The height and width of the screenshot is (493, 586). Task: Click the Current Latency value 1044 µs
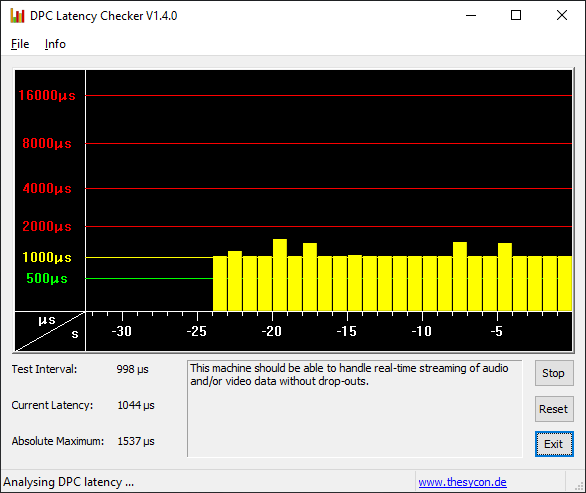pyautogui.click(x=136, y=405)
